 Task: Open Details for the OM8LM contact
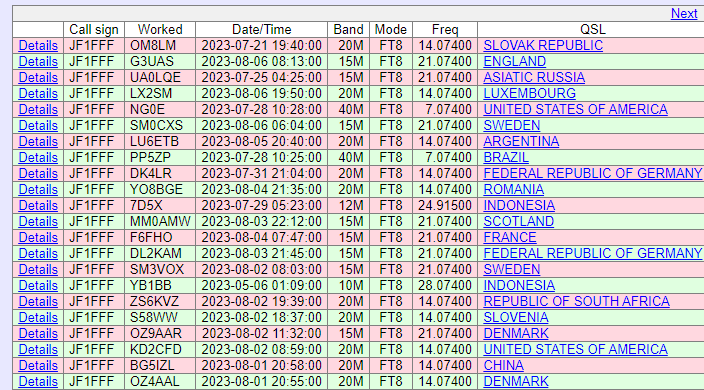click(x=38, y=45)
